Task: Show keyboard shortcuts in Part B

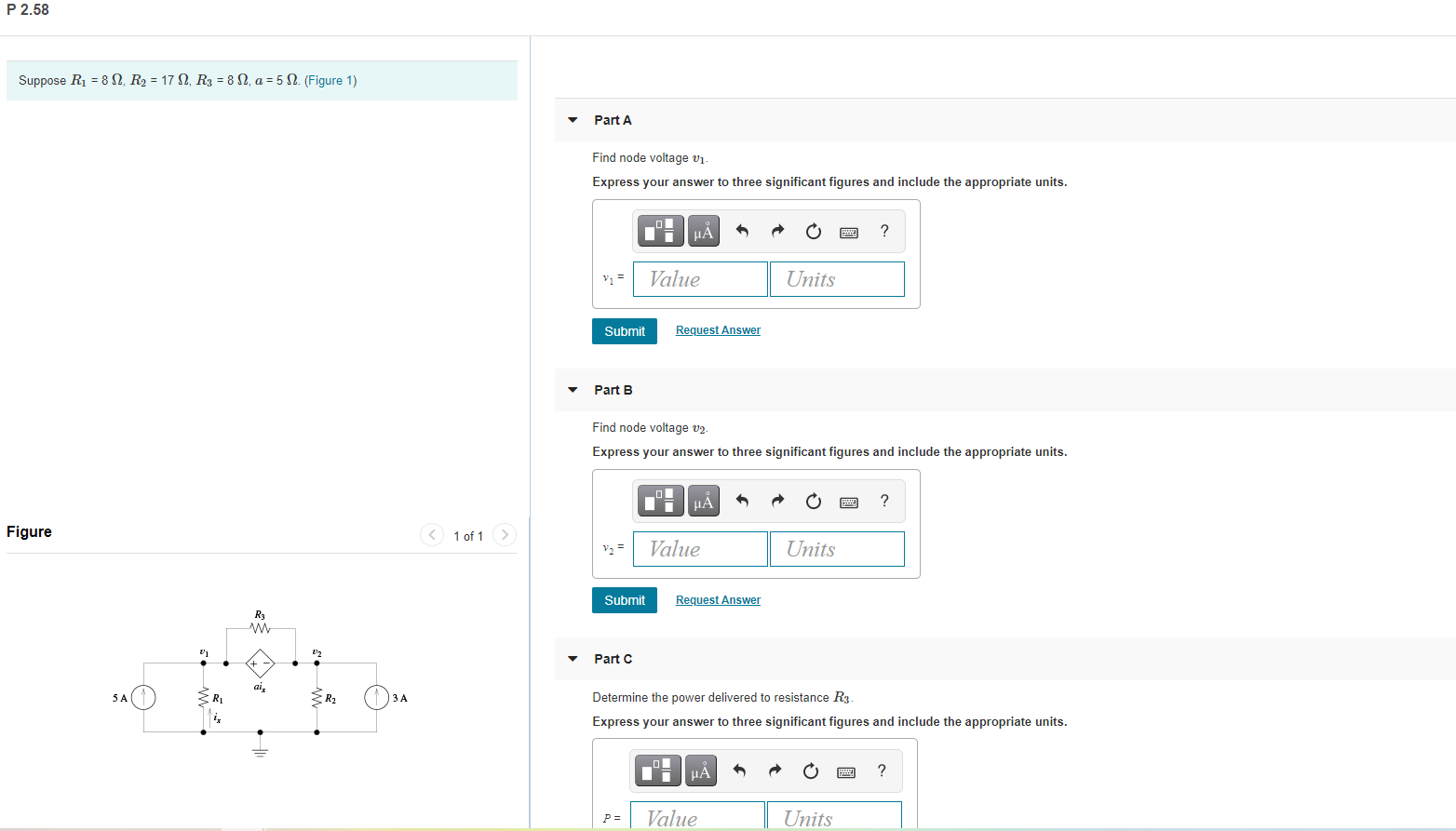Action: [849, 502]
